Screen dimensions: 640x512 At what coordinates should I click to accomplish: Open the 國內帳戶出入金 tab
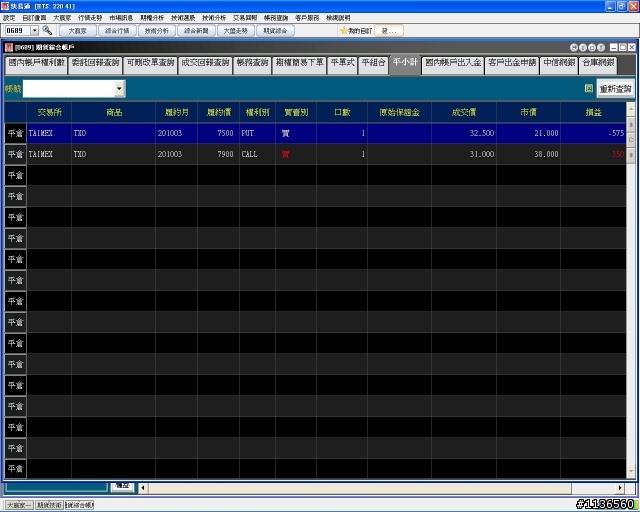coord(453,65)
